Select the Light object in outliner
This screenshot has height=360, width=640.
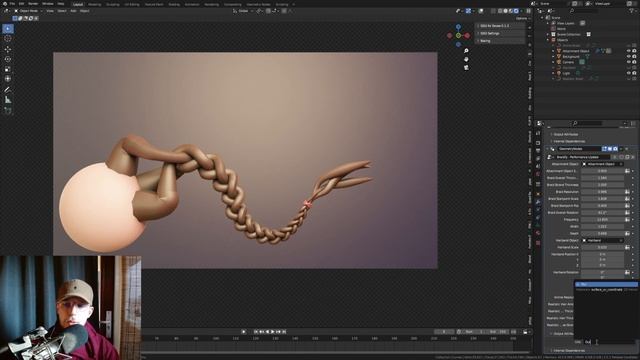[x=566, y=73]
